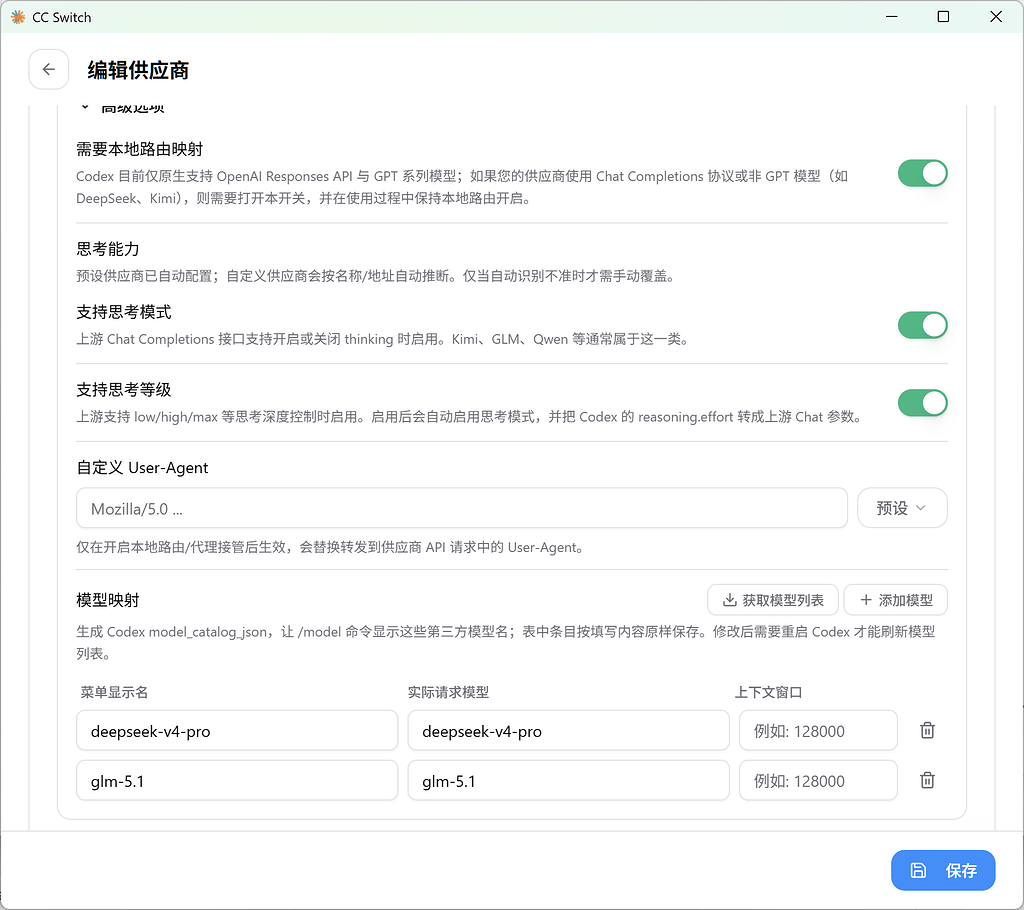Maximize the CC Switch window
This screenshot has width=1024, height=910.
pyautogui.click(x=943, y=17)
